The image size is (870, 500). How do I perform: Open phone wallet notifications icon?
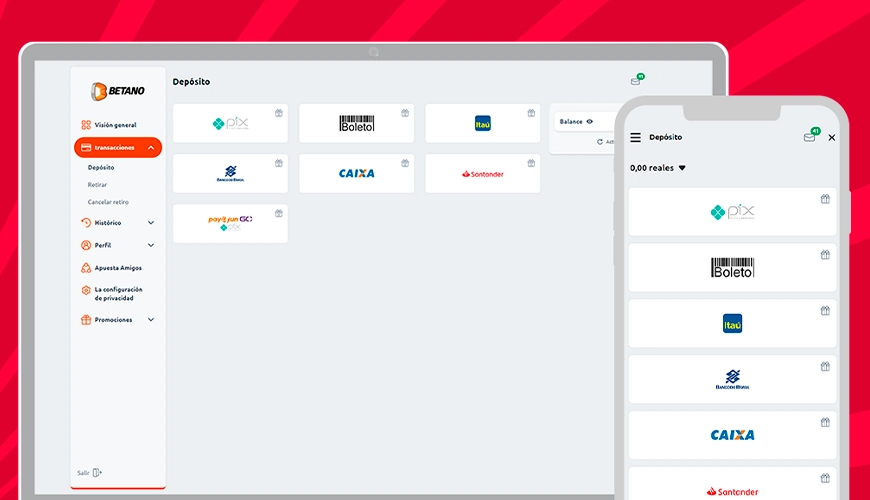[811, 135]
